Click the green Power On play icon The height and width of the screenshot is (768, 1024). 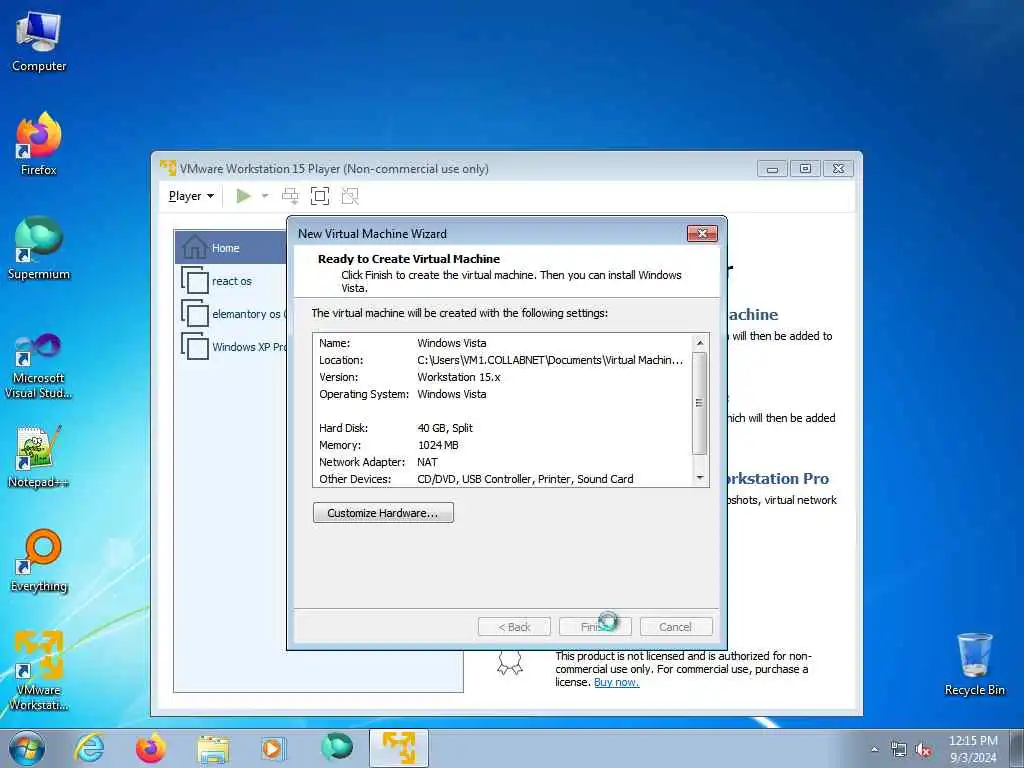click(x=244, y=196)
